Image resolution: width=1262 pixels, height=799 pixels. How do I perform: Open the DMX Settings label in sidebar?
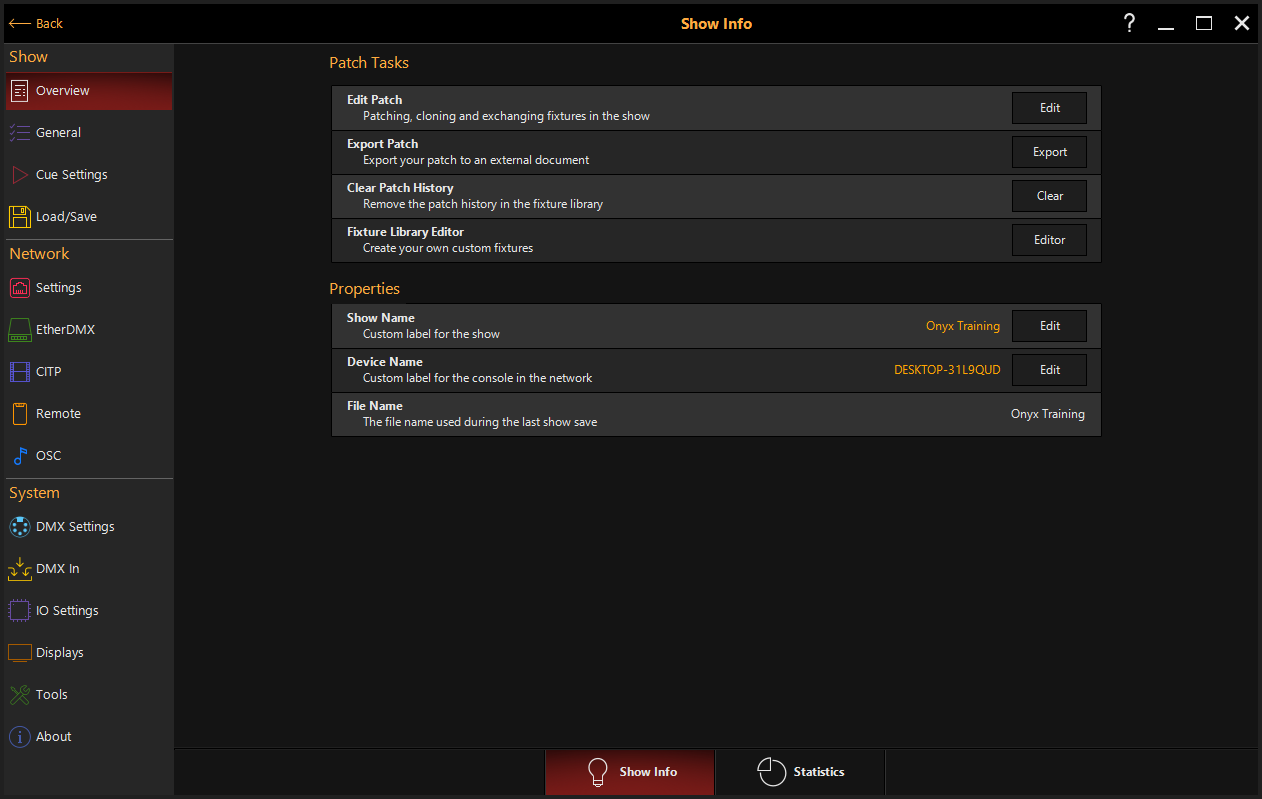[x=75, y=527]
